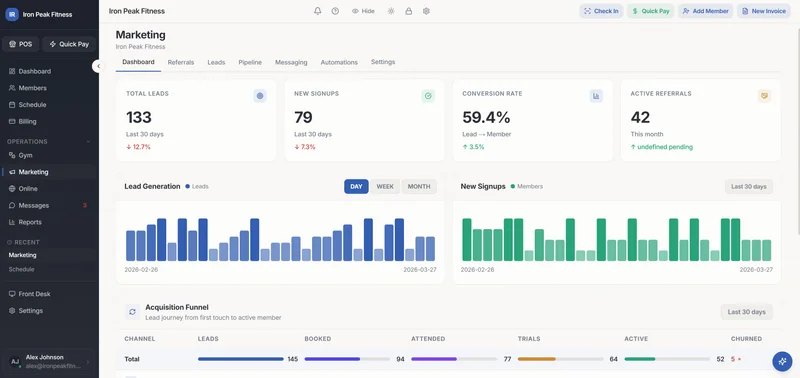Switch to the Automations tab

pos(339,62)
